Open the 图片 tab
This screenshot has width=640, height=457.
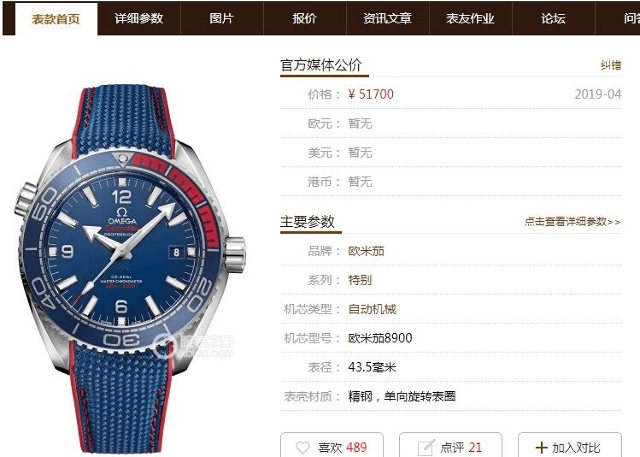click(x=222, y=18)
